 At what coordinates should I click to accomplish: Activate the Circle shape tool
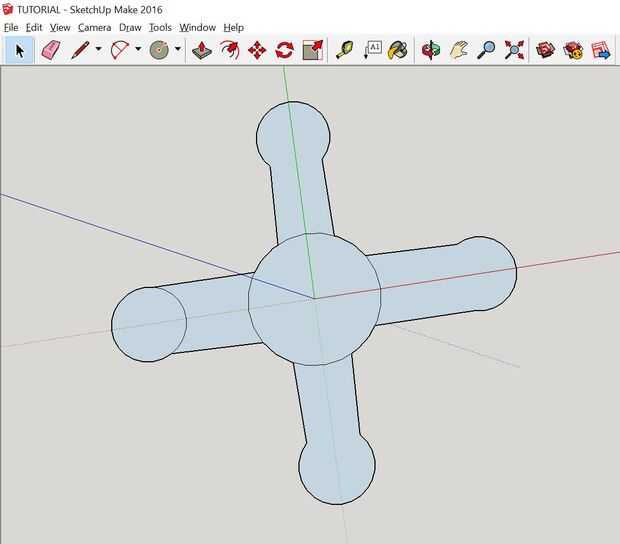[159, 50]
